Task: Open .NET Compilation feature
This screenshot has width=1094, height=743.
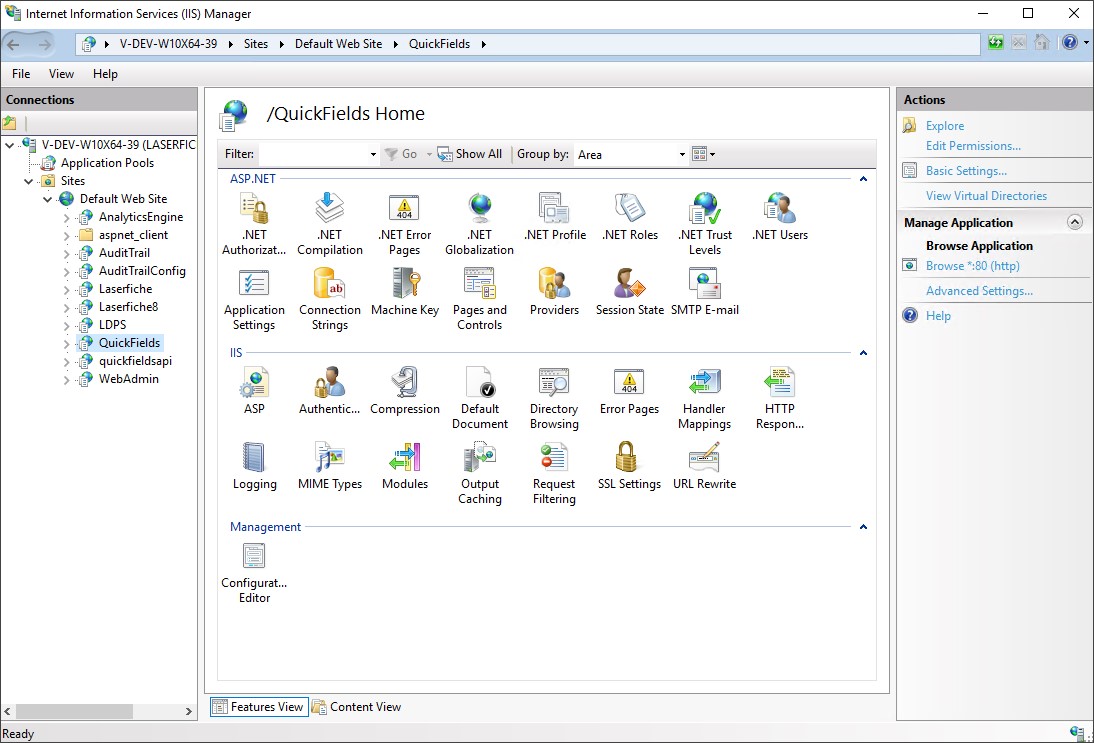Action: [329, 224]
